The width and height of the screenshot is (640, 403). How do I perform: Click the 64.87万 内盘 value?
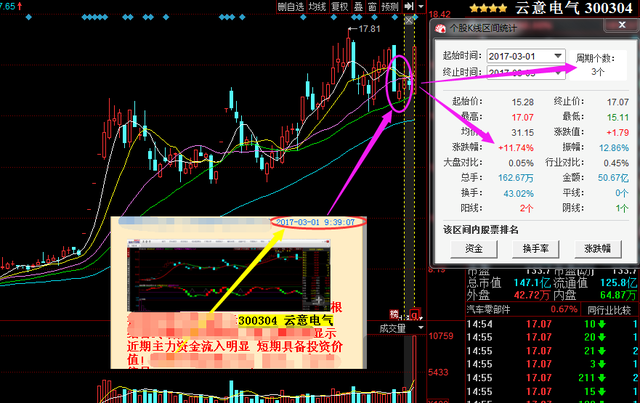(x=618, y=295)
